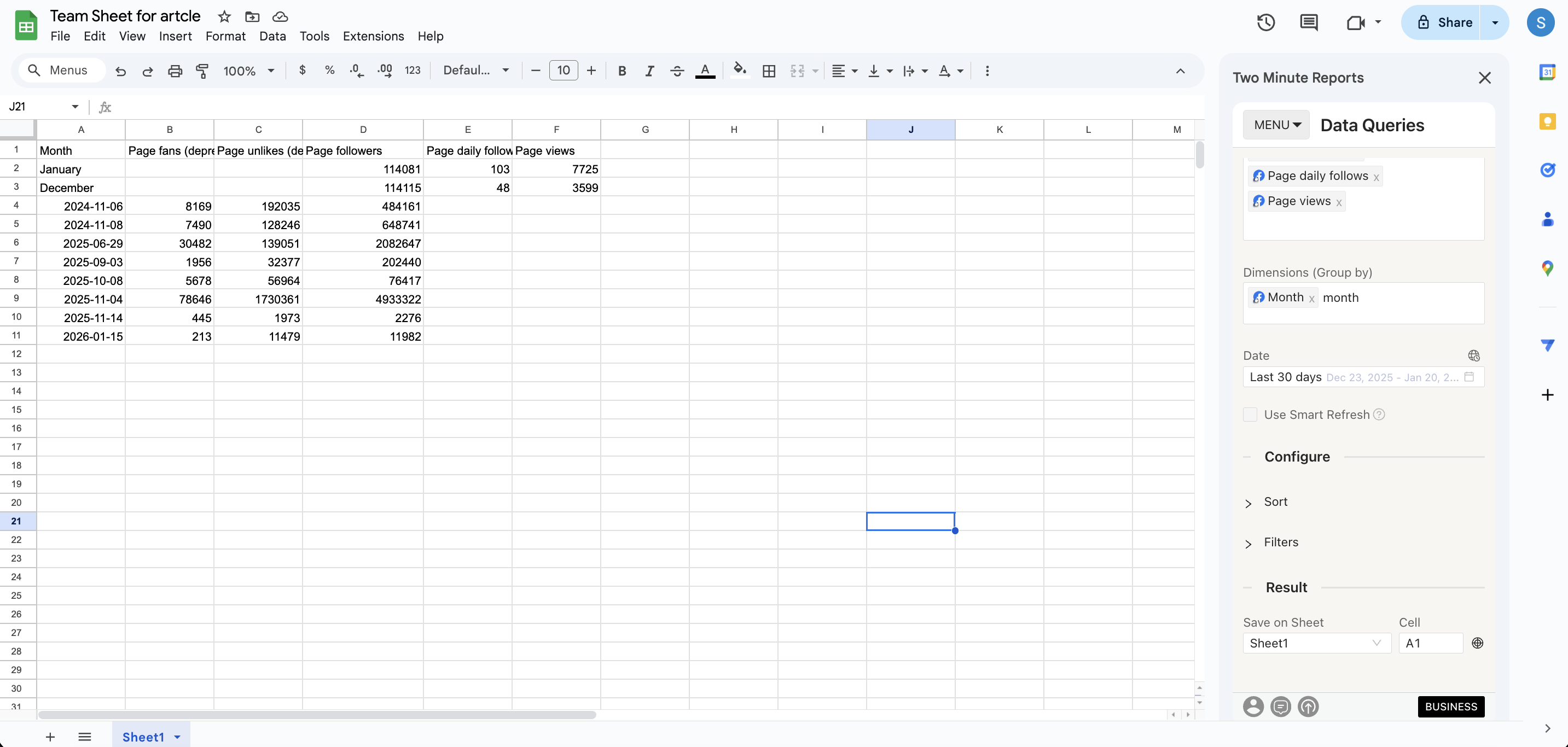The image size is (1568, 747).
Task: Open the Extensions menu
Action: click(373, 36)
